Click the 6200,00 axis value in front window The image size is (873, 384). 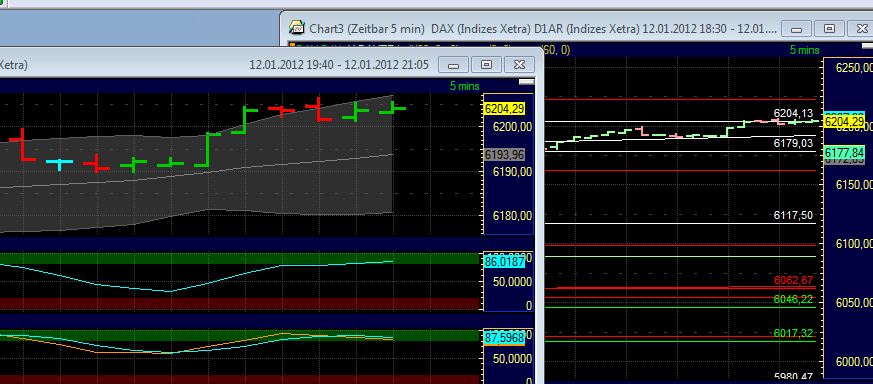(512, 127)
